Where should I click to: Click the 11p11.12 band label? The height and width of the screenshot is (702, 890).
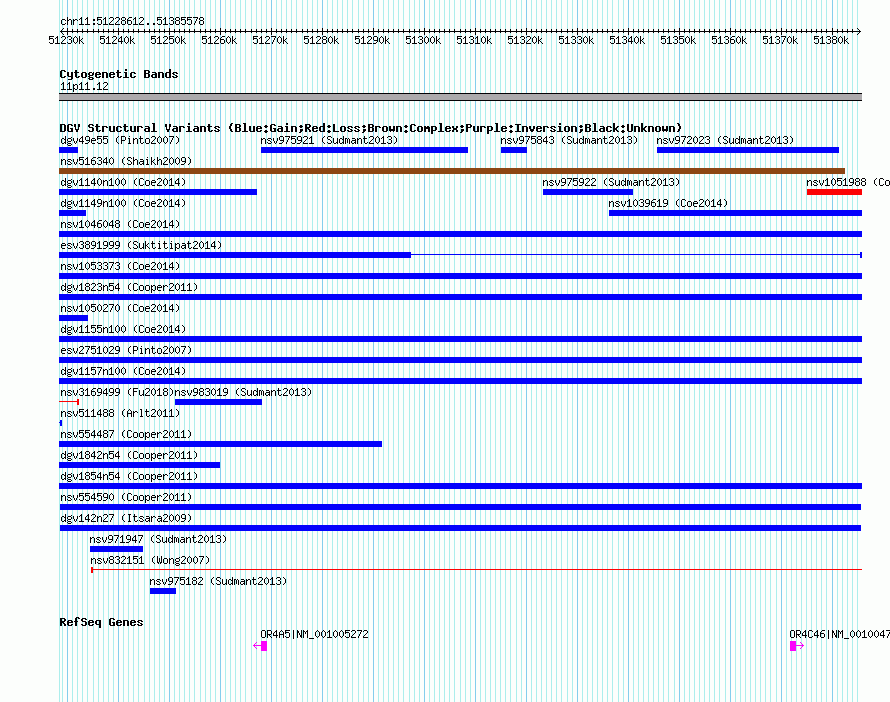84,86
